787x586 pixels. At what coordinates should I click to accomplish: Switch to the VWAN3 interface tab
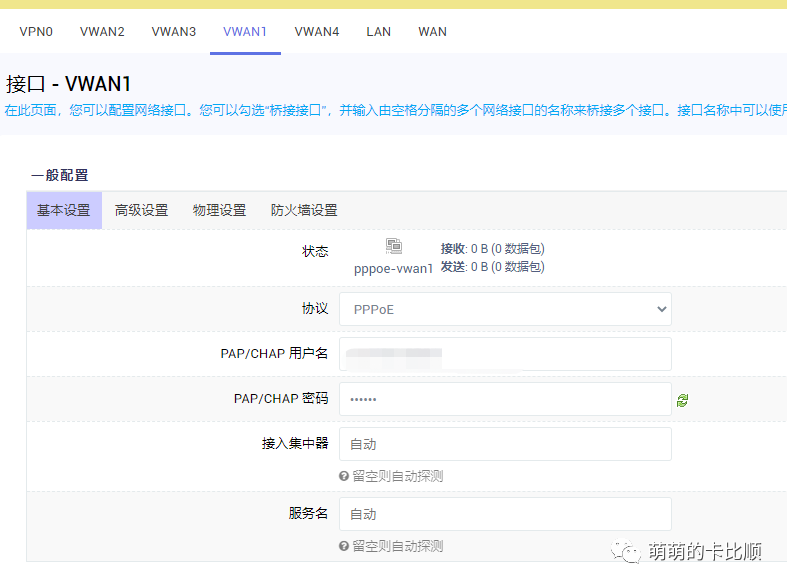174,32
